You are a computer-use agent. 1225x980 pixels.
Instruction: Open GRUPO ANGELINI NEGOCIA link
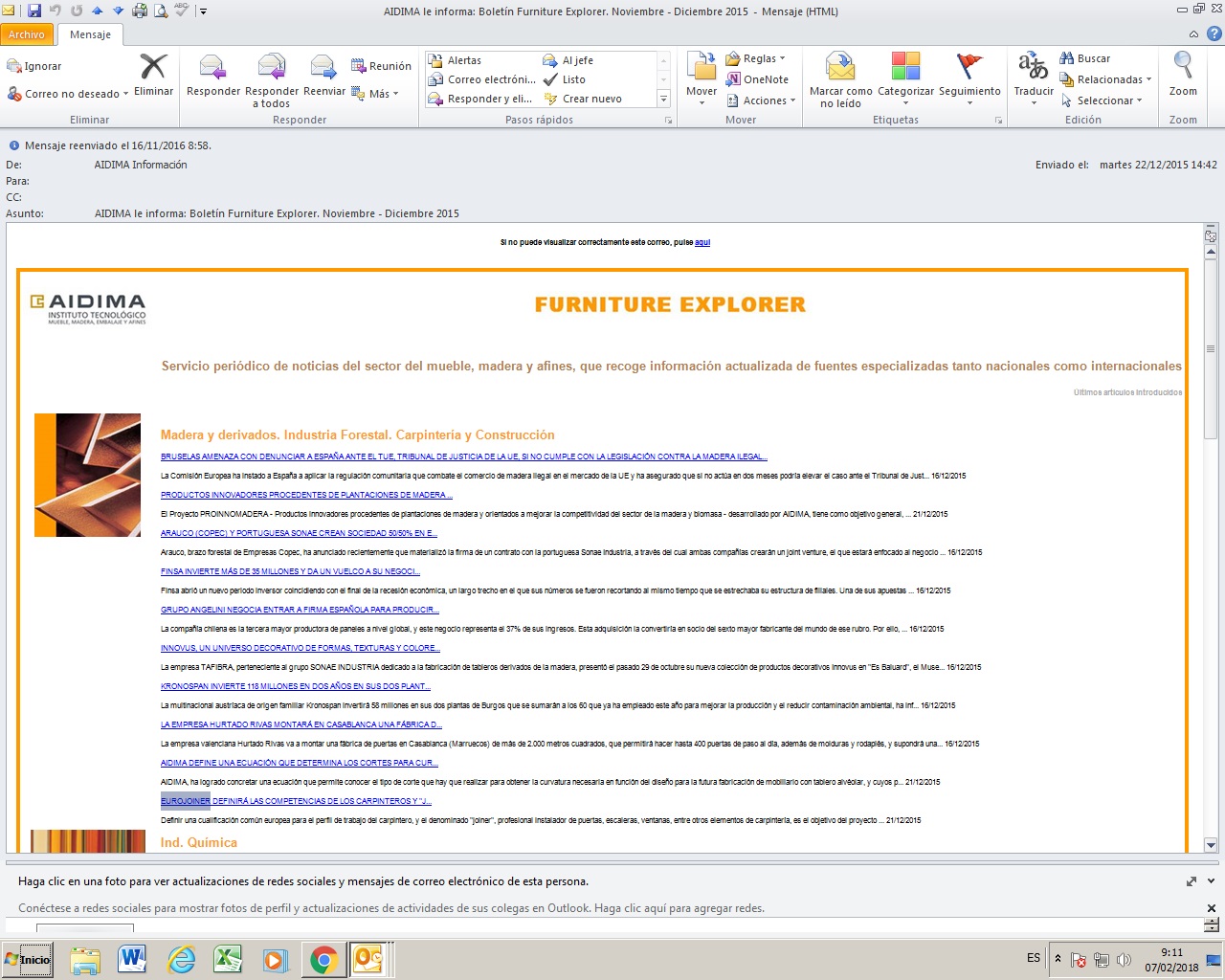301,611
